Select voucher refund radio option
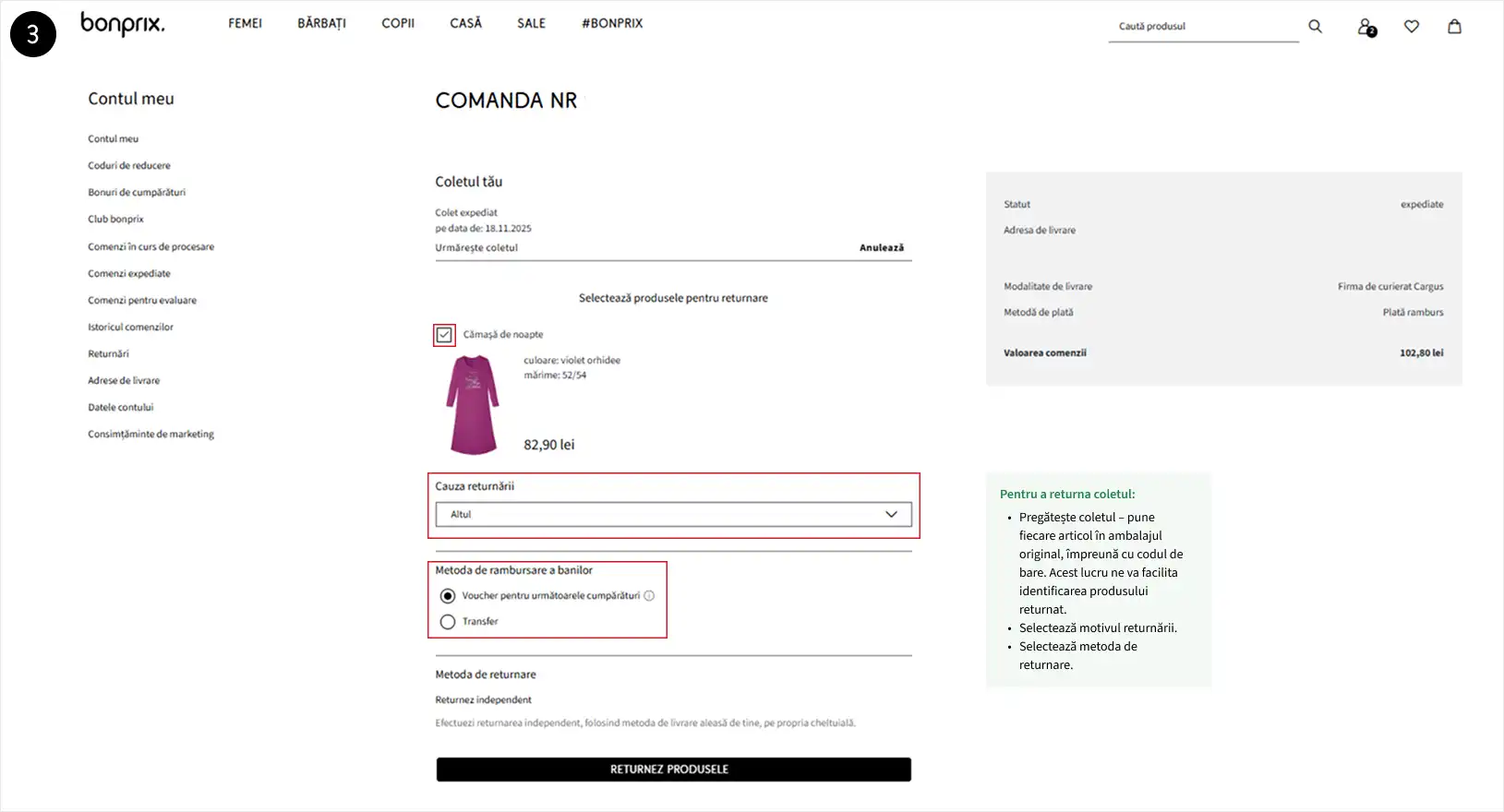Screen dimensions: 1504x812 (x=448, y=596)
